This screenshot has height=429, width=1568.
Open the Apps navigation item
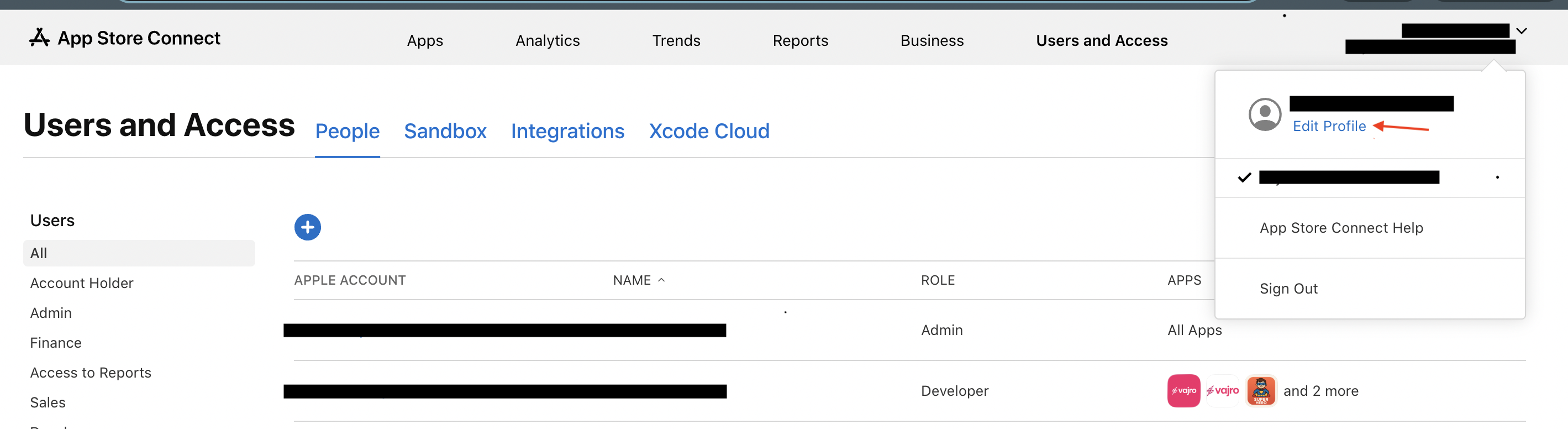tap(425, 41)
